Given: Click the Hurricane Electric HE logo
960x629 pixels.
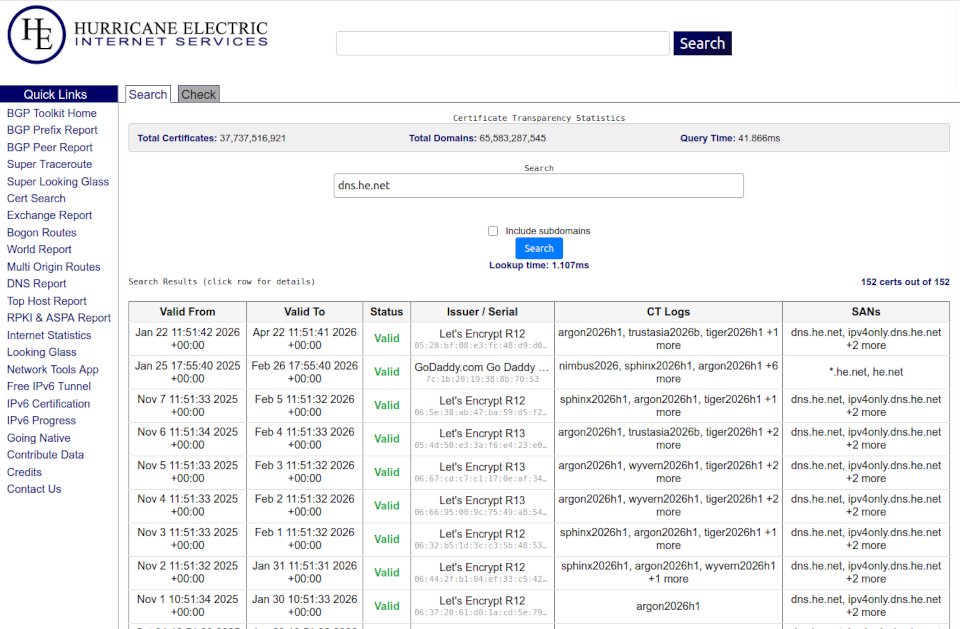Looking at the screenshot, I should (36, 35).
